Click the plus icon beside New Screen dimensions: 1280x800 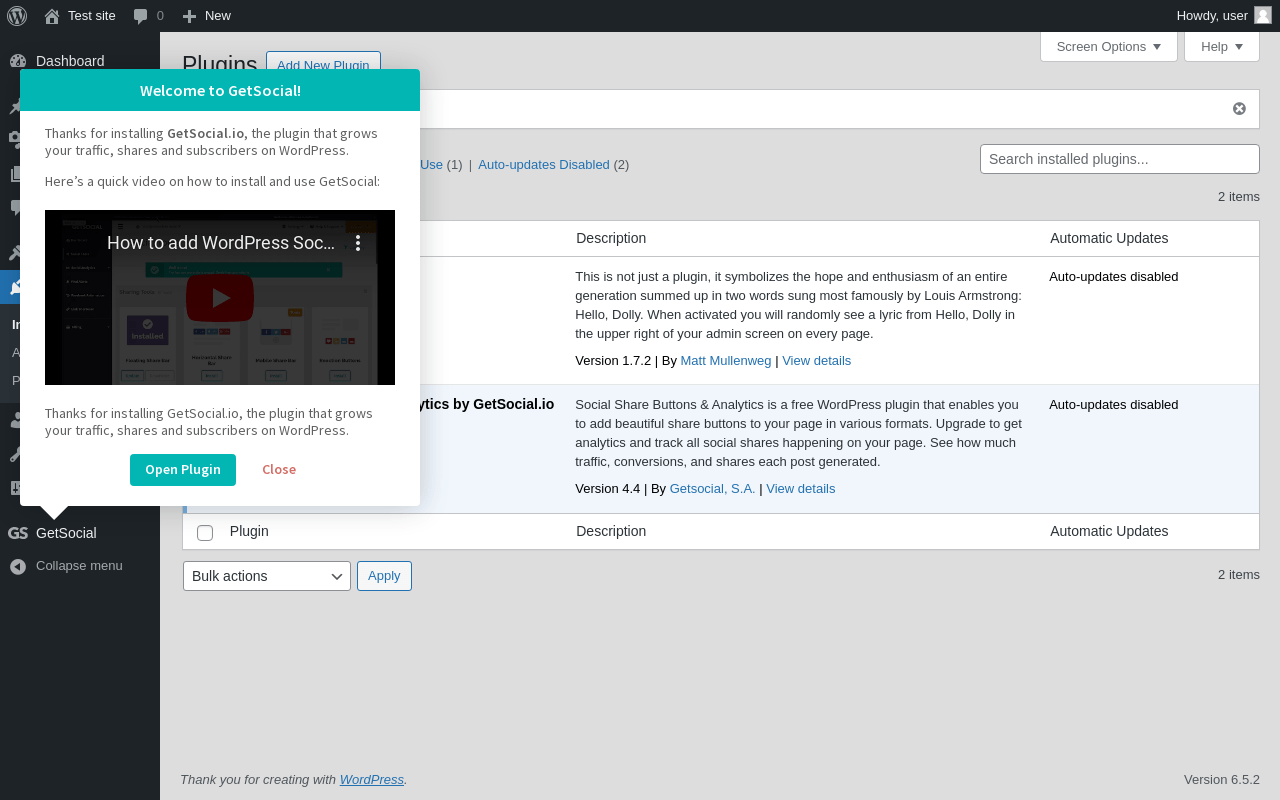pos(189,16)
